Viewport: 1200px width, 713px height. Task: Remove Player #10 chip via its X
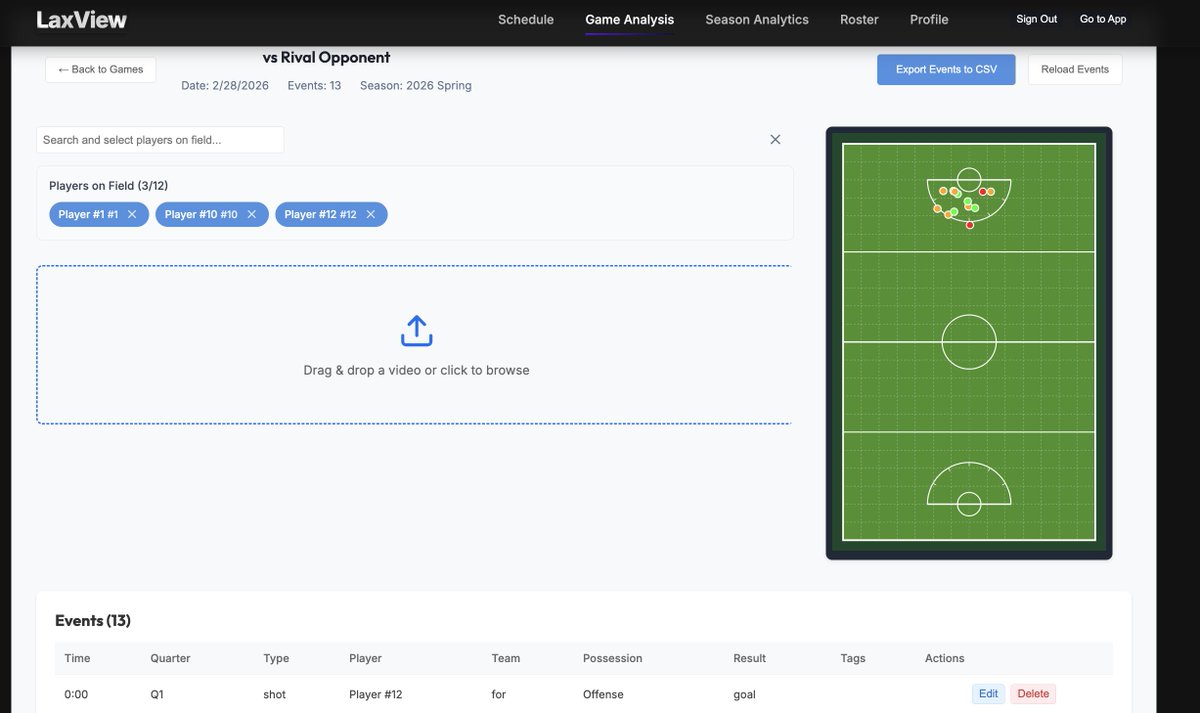click(251, 214)
